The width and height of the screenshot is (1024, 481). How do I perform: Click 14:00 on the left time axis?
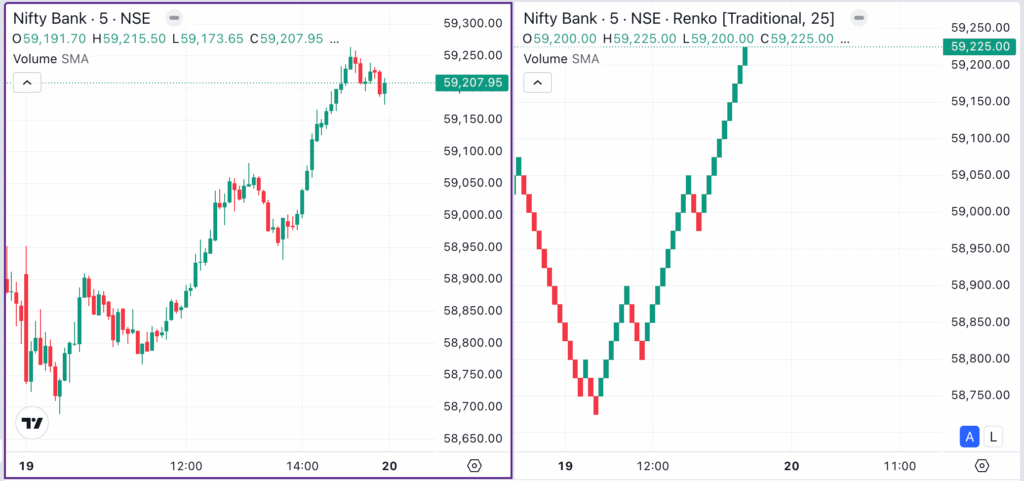[302, 466]
